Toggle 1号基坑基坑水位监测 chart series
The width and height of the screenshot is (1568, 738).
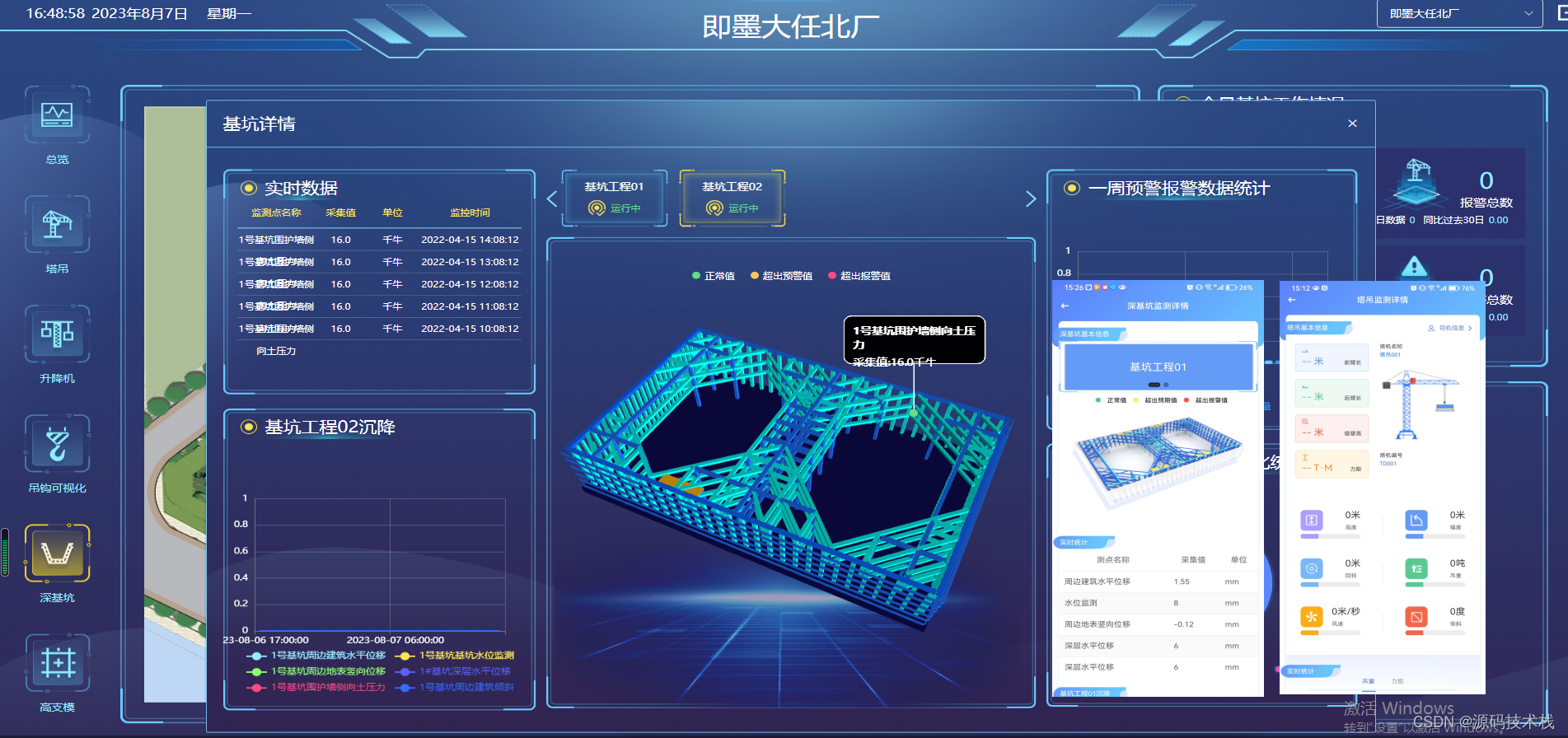(455, 656)
